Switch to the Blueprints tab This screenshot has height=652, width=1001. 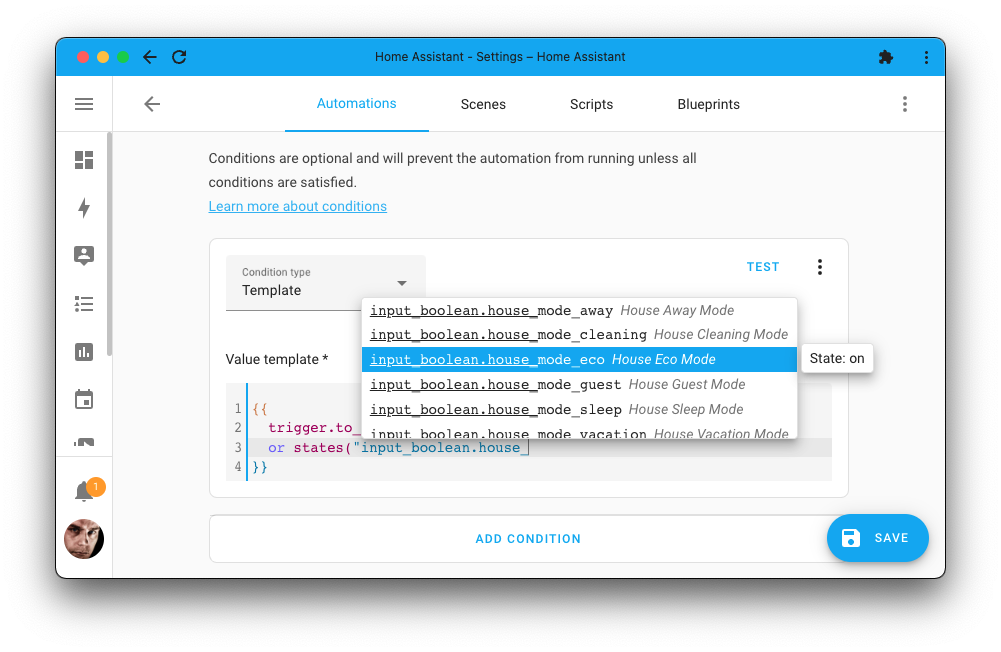click(x=708, y=104)
